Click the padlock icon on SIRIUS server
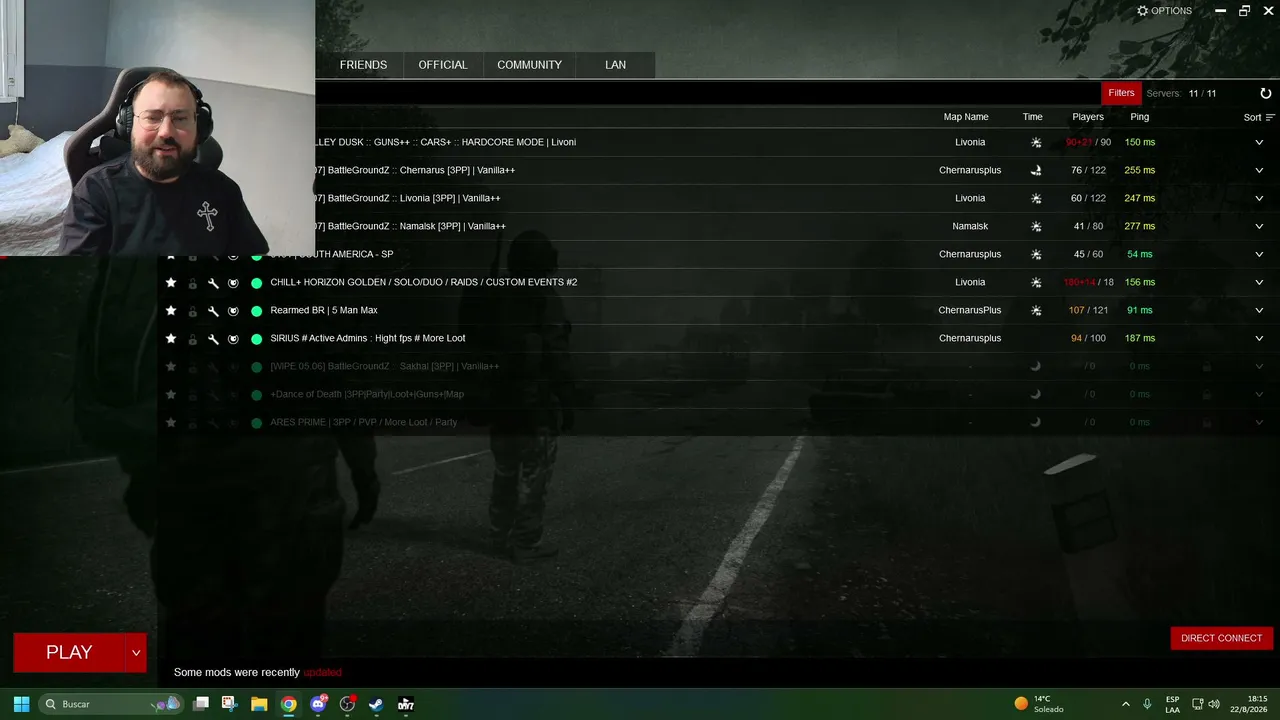This screenshot has height=720, width=1280. [x=192, y=339]
